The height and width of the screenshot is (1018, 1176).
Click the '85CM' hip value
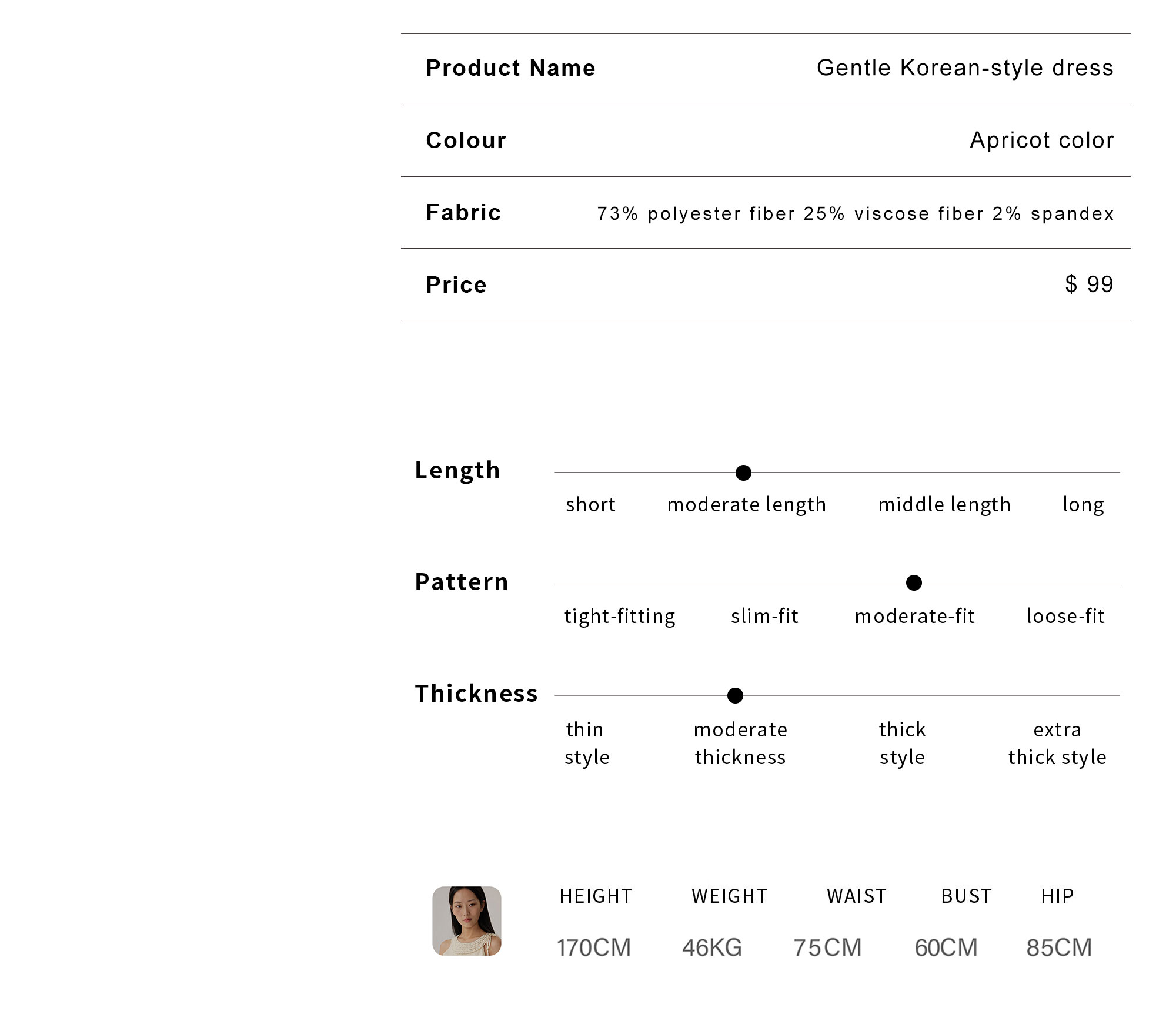(1059, 947)
